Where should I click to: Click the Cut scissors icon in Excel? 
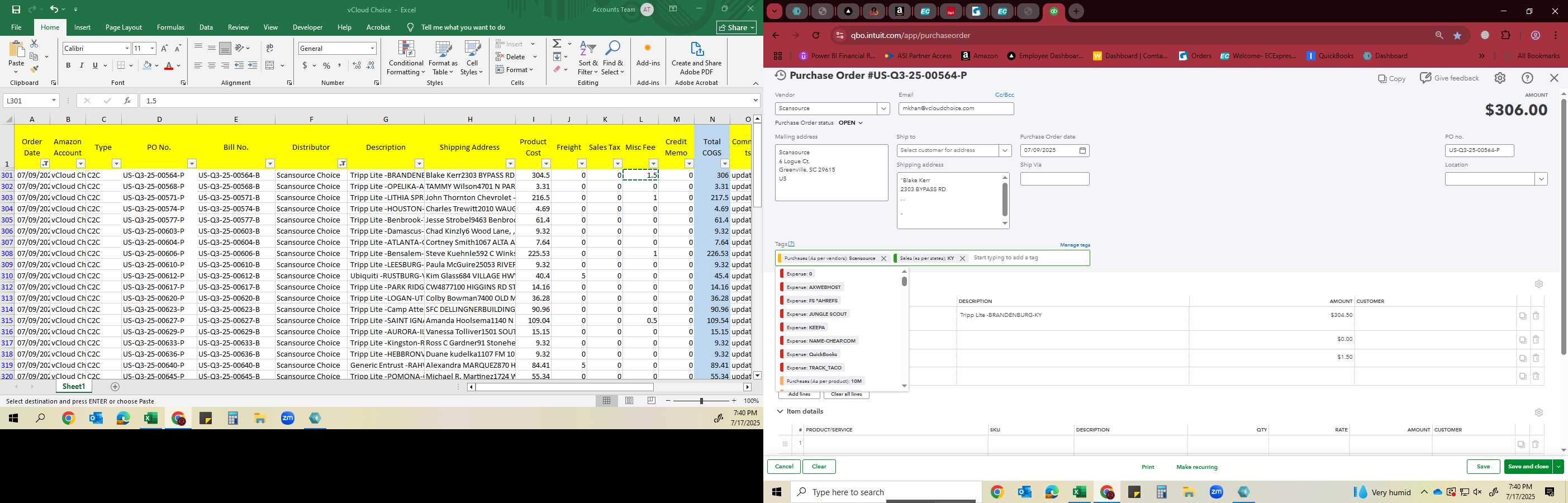coord(34,44)
